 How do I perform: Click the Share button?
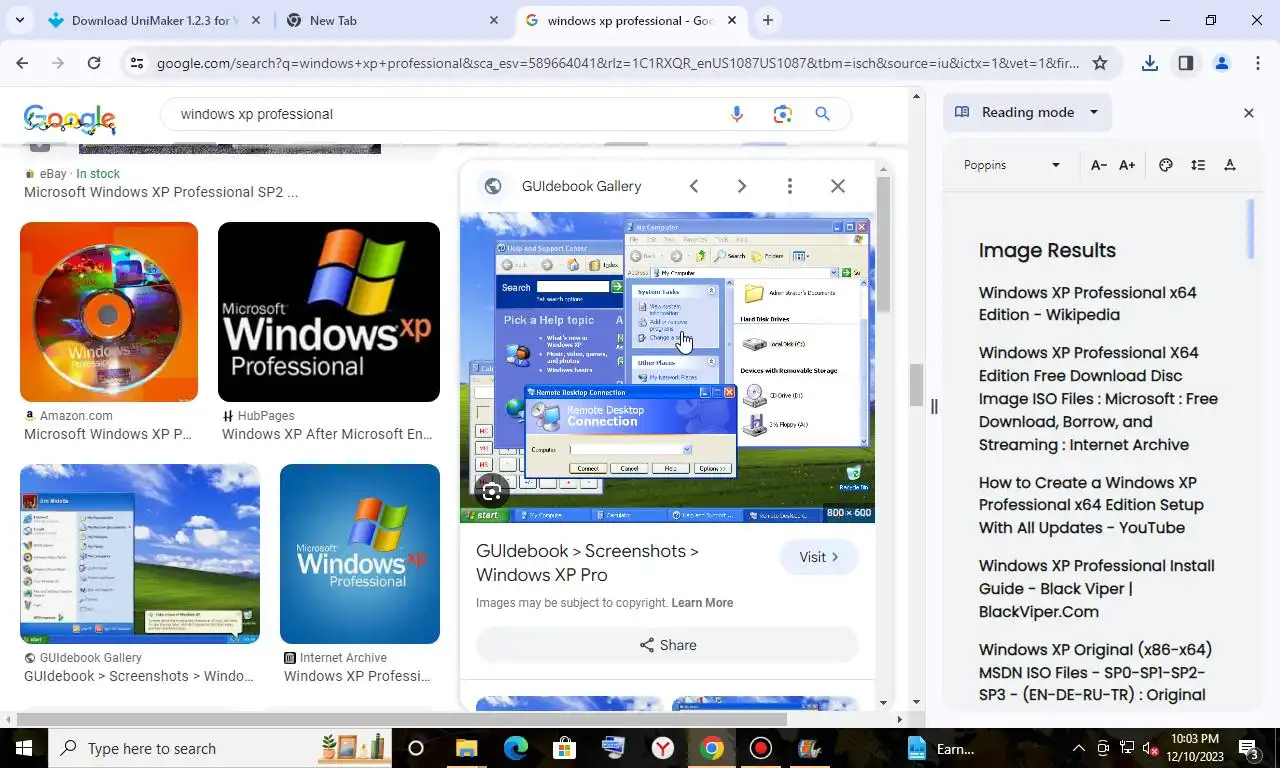[667, 645]
